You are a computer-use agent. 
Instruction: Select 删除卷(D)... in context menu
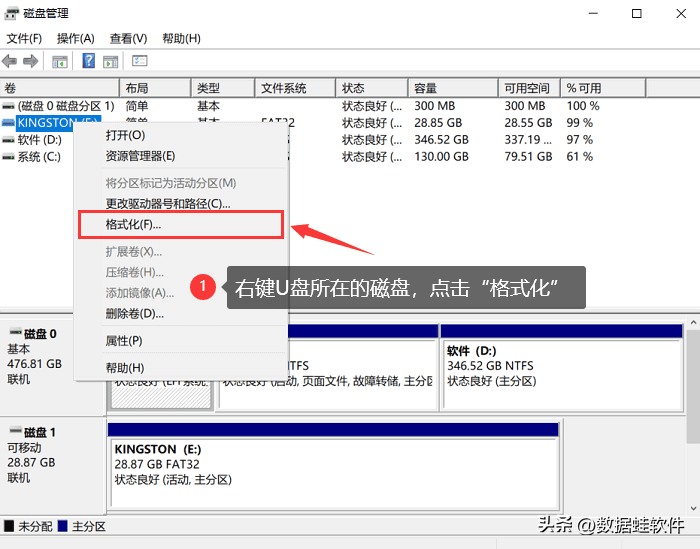point(134,314)
